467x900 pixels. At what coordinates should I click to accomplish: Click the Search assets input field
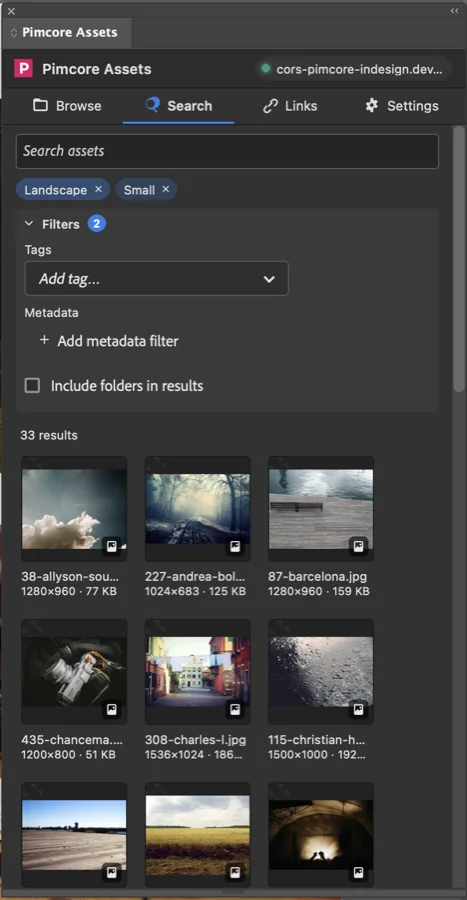[x=227, y=152]
